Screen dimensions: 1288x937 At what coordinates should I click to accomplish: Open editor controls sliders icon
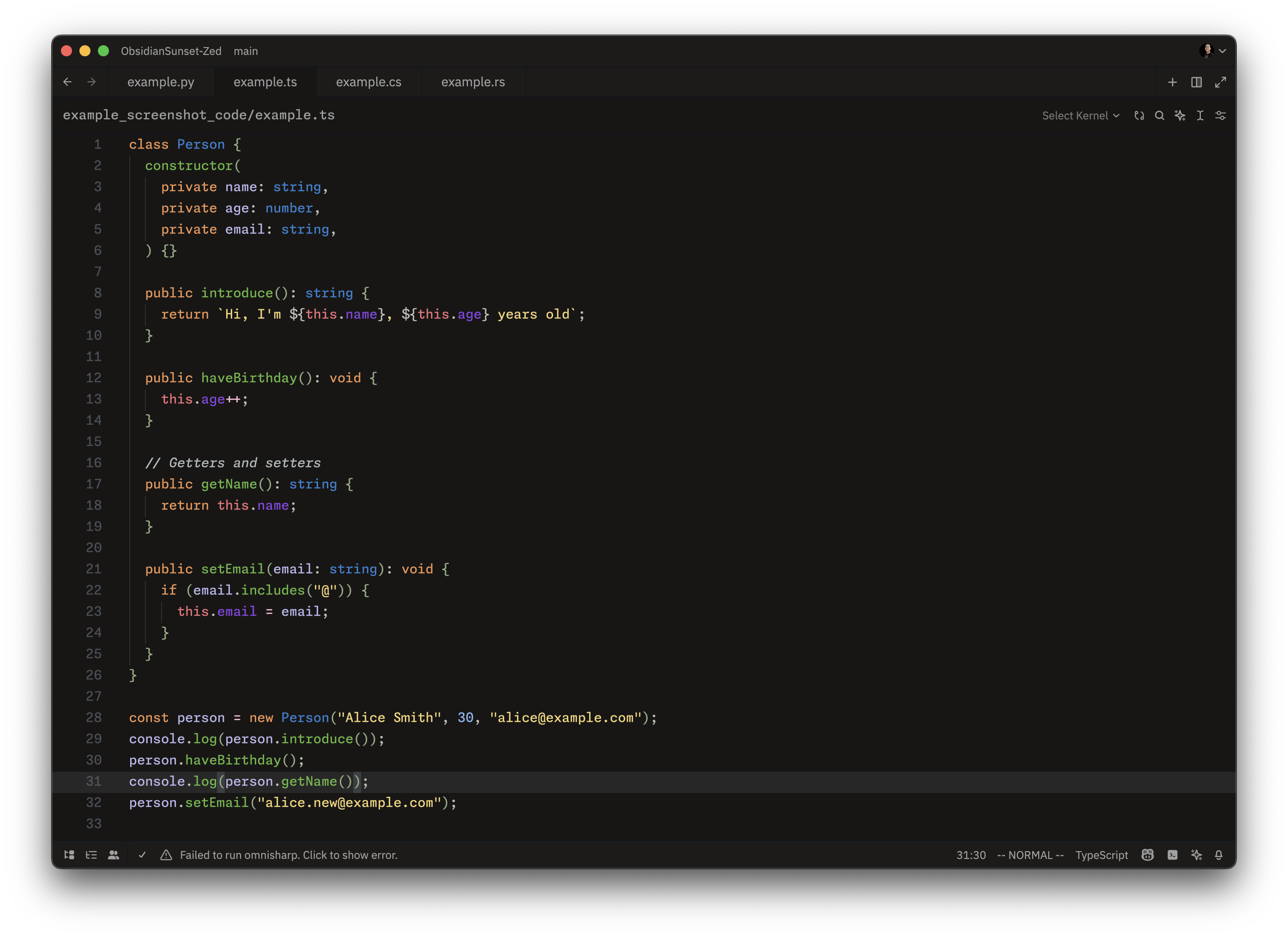pos(1221,115)
